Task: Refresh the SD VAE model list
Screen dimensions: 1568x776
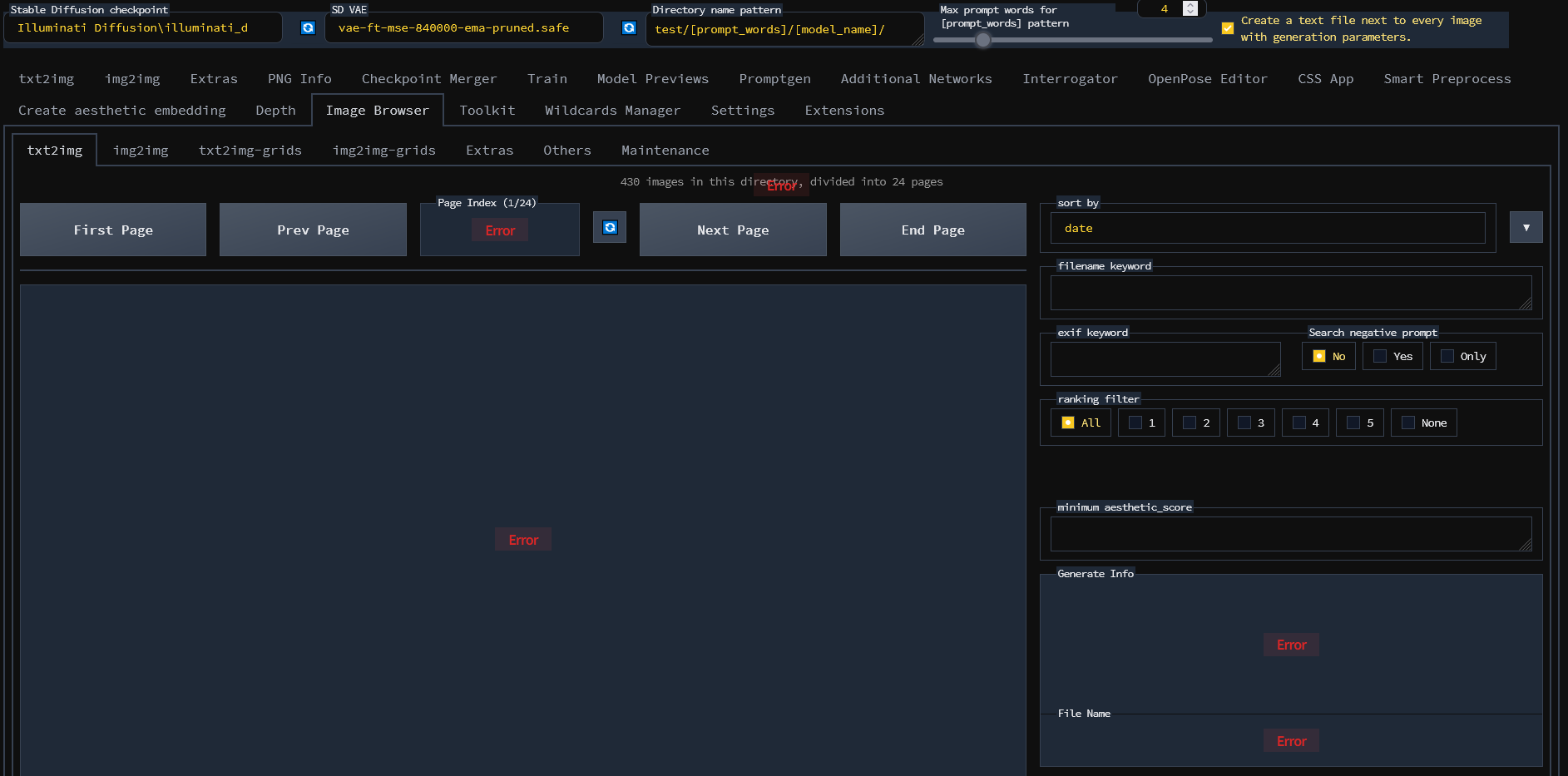Action: pyautogui.click(x=628, y=27)
